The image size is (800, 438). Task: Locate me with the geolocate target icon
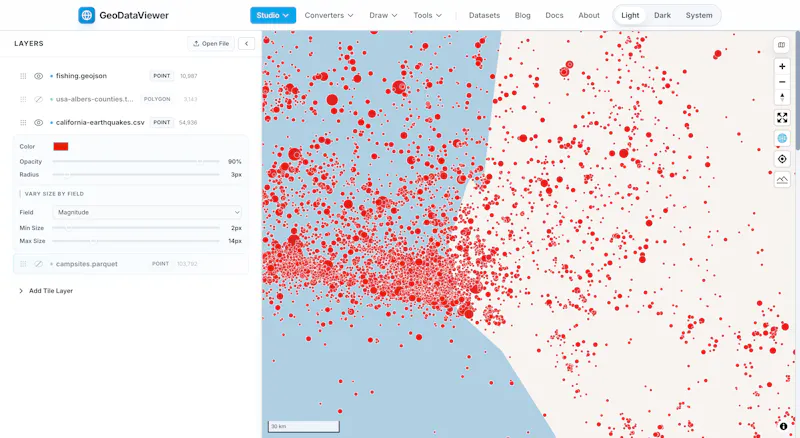click(782, 159)
